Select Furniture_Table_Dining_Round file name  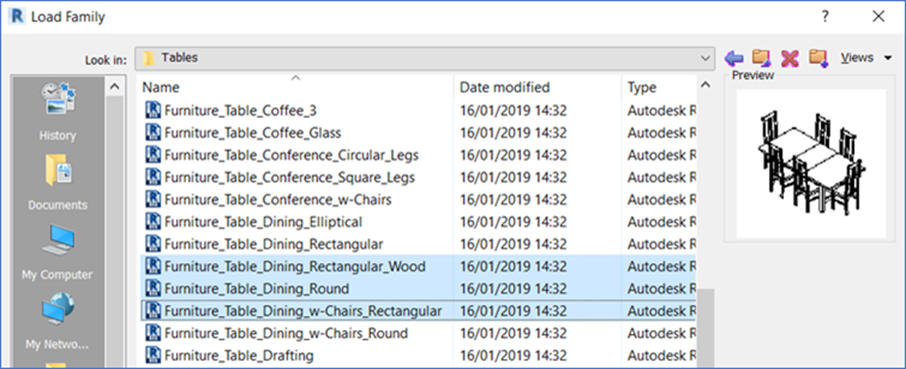[257, 288]
